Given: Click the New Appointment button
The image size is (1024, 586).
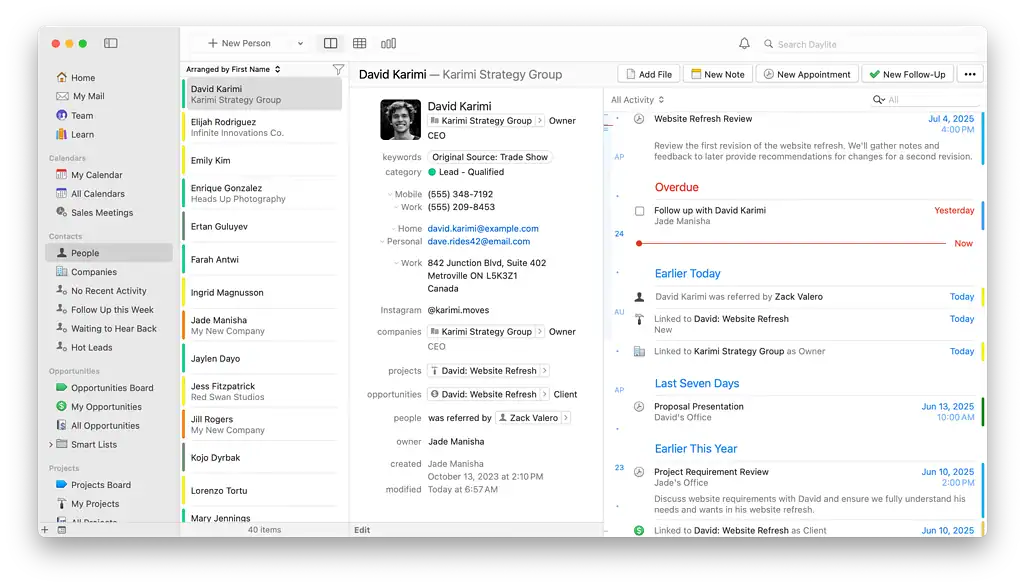Looking at the screenshot, I should pyautogui.click(x=806, y=73).
